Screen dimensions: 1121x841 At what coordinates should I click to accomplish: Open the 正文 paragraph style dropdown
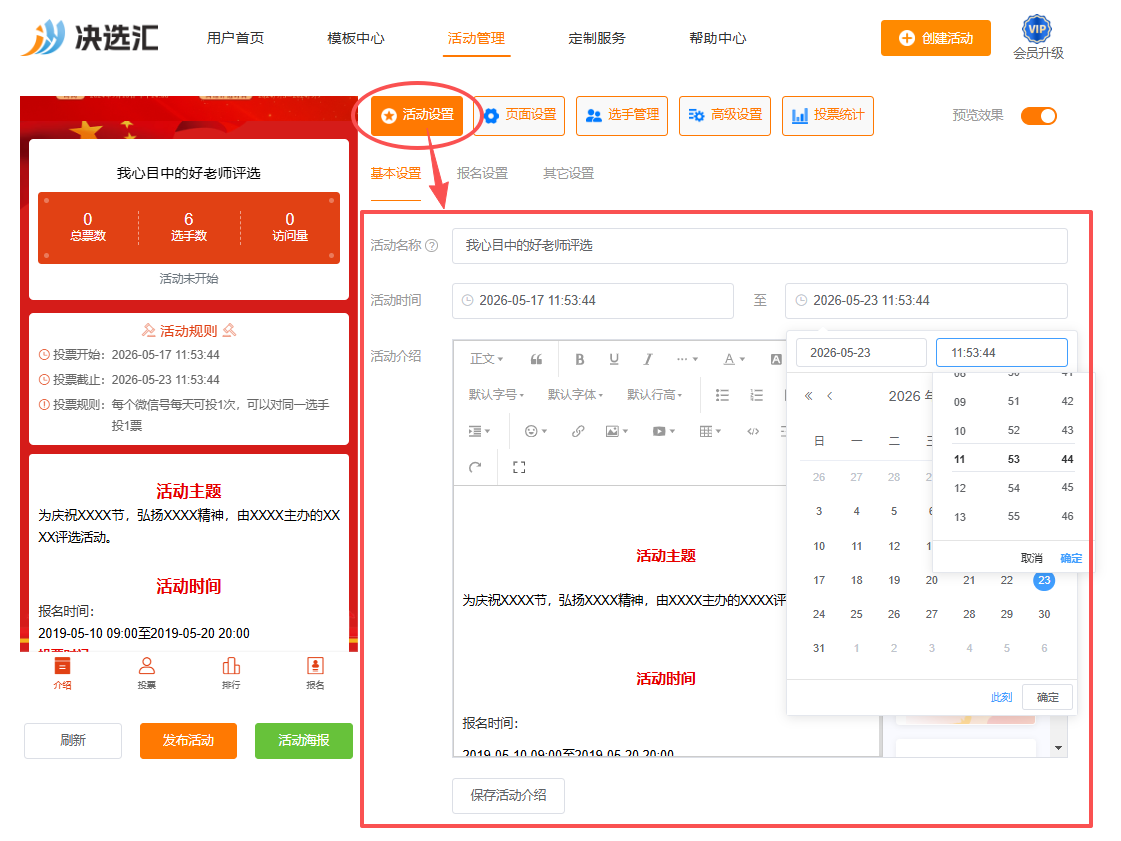[x=486, y=359]
